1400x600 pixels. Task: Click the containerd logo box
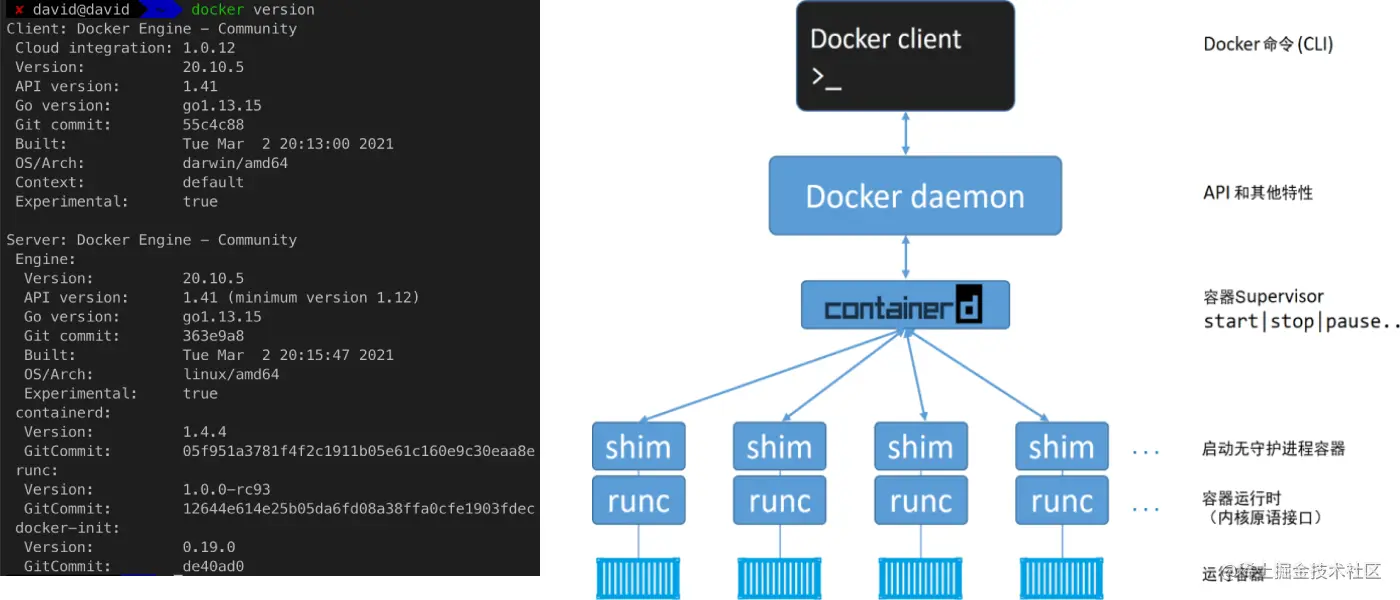(905, 305)
